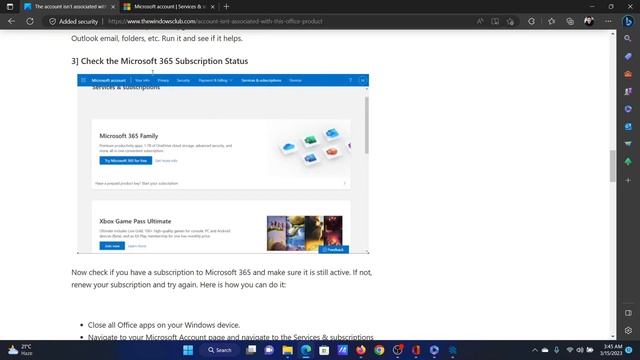640x360 pixels.
Task: Click the address bar URL
Action: (215, 21)
